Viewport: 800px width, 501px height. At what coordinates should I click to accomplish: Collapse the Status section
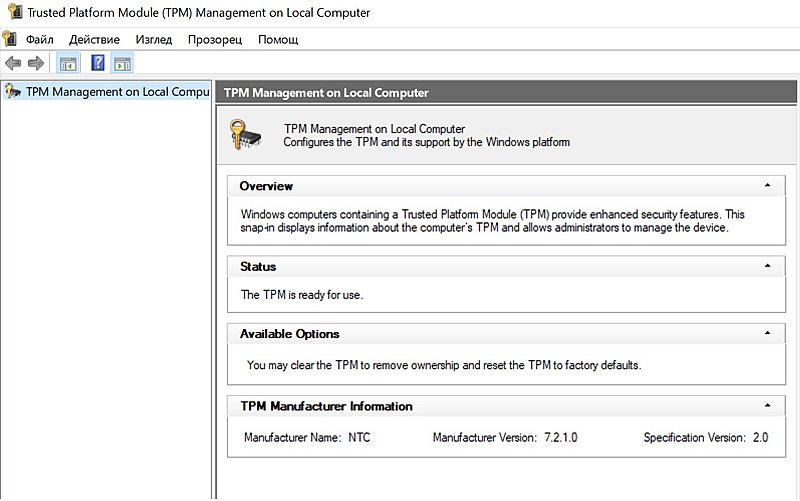pyautogui.click(x=767, y=267)
